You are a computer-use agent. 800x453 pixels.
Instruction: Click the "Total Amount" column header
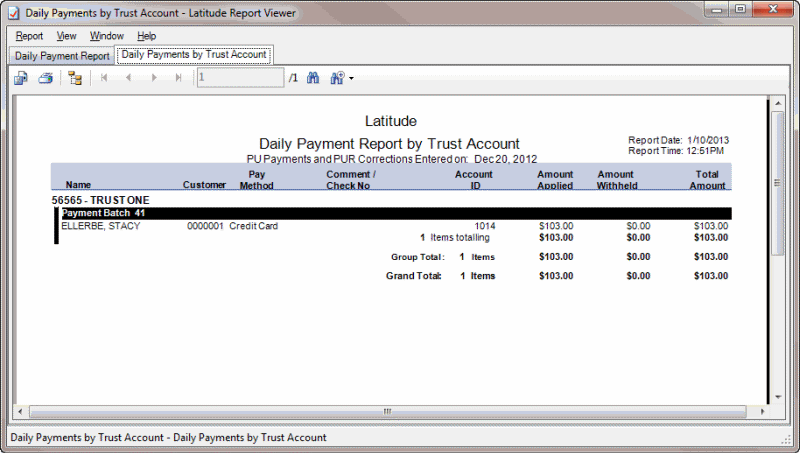click(x=707, y=180)
